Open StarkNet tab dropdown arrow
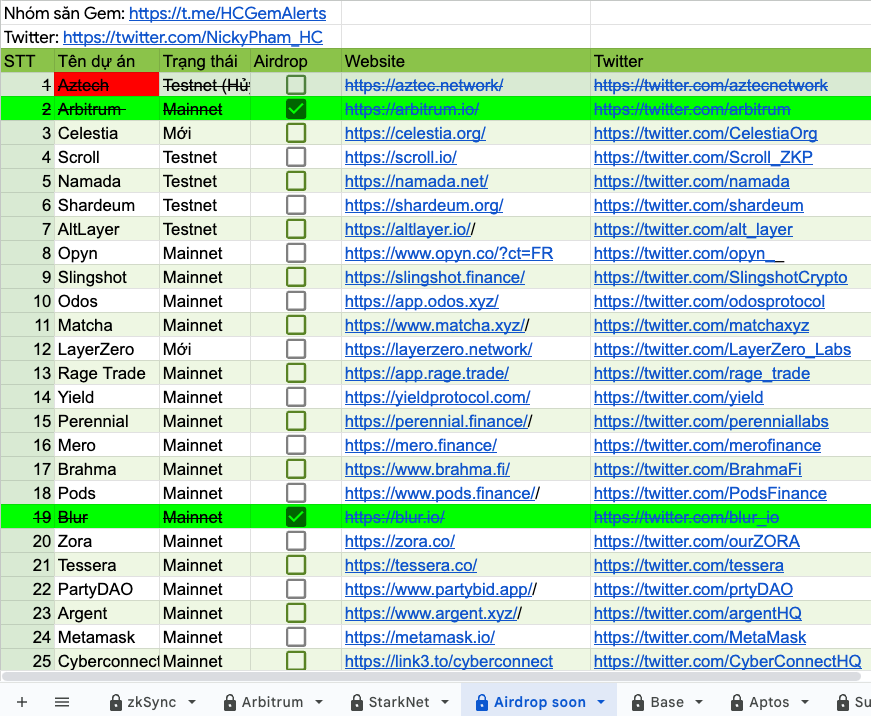This screenshot has height=716, width=871. tap(445, 702)
